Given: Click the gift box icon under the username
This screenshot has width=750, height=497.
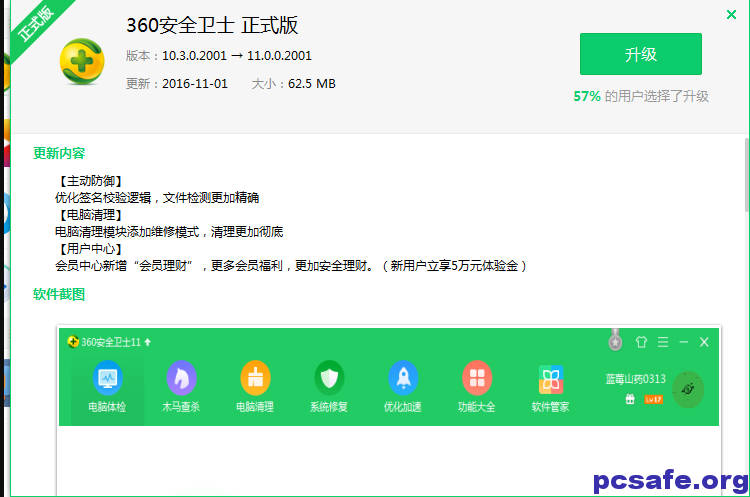Looking at the screenshot, I should pyautogui.click(x=630, y=398).
